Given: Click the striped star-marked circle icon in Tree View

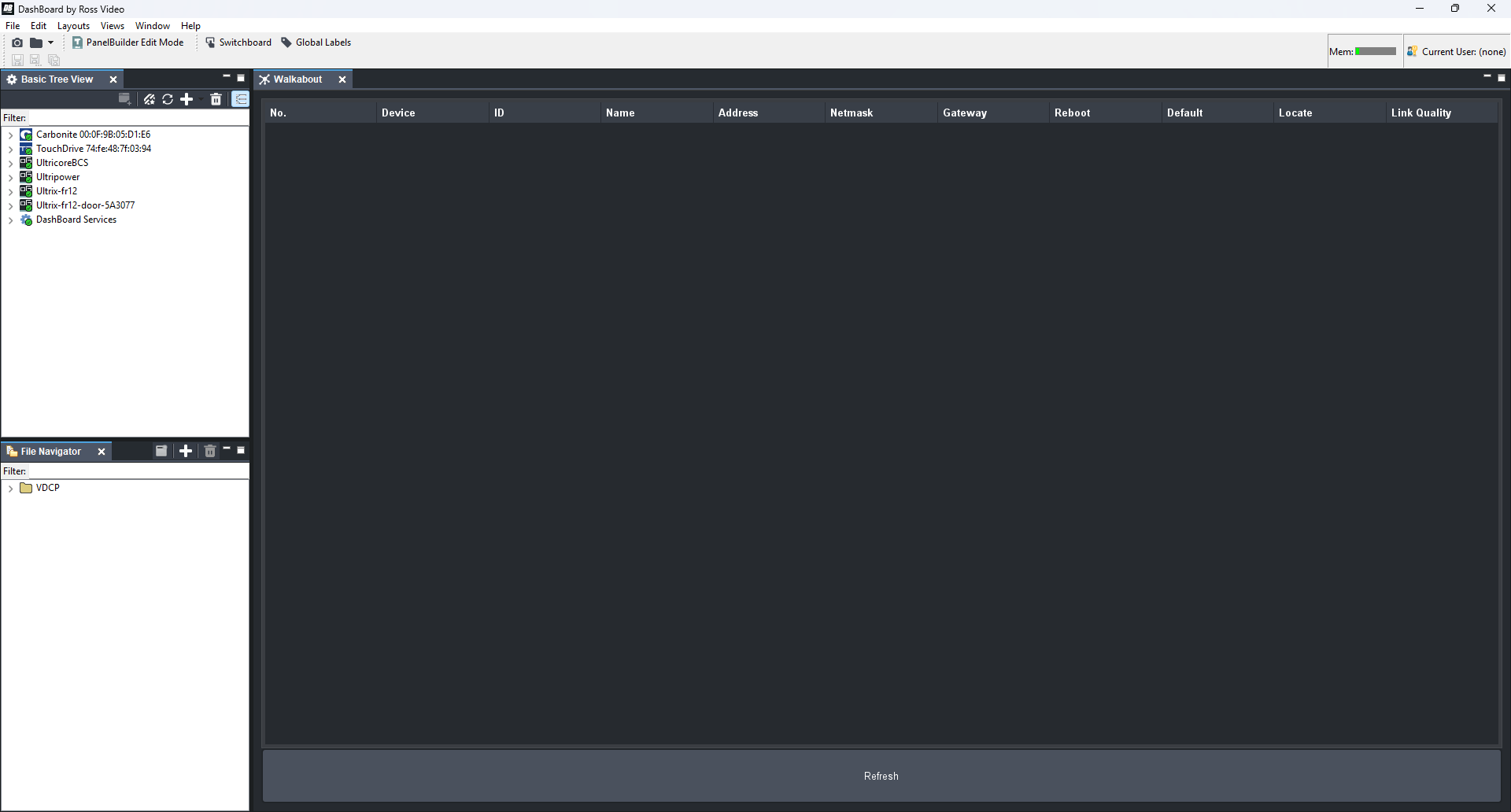Looking at the screenshot, I should [x=149, y=99].
